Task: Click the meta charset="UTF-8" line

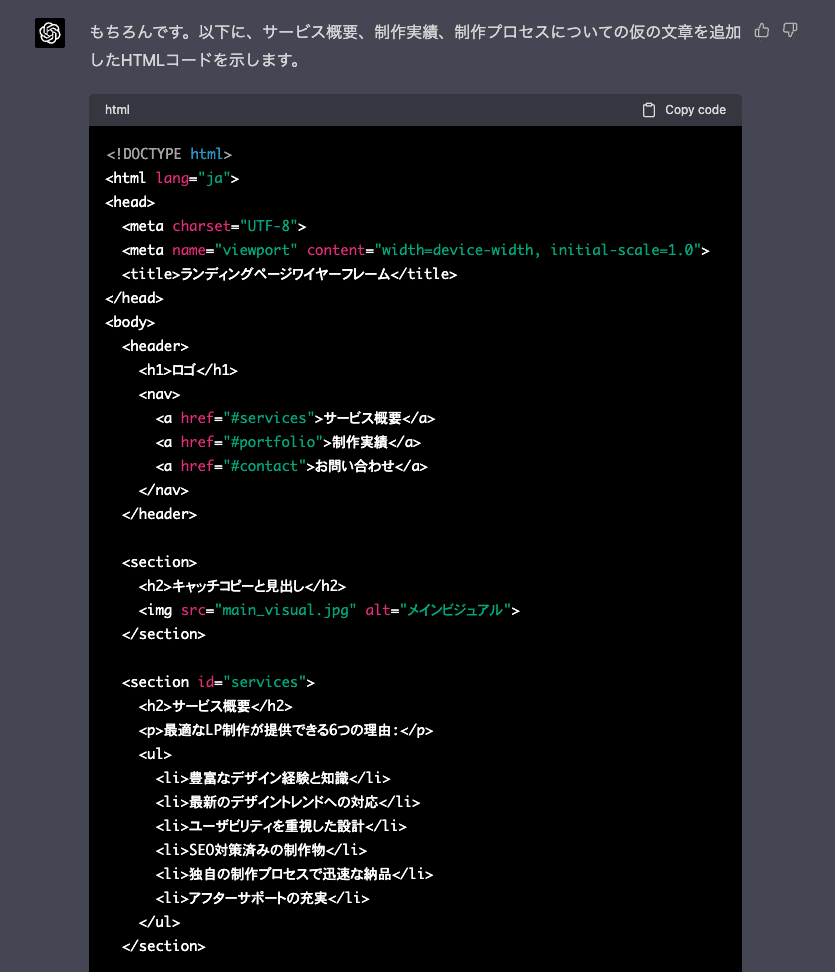Action: [x=214, y=226]
